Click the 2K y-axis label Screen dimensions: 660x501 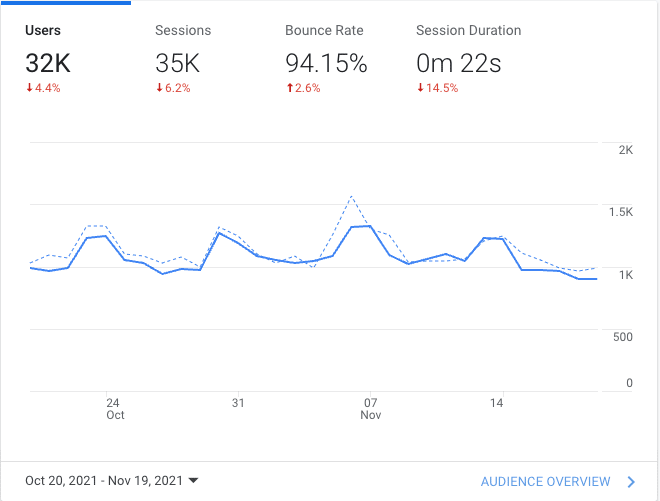625,150
